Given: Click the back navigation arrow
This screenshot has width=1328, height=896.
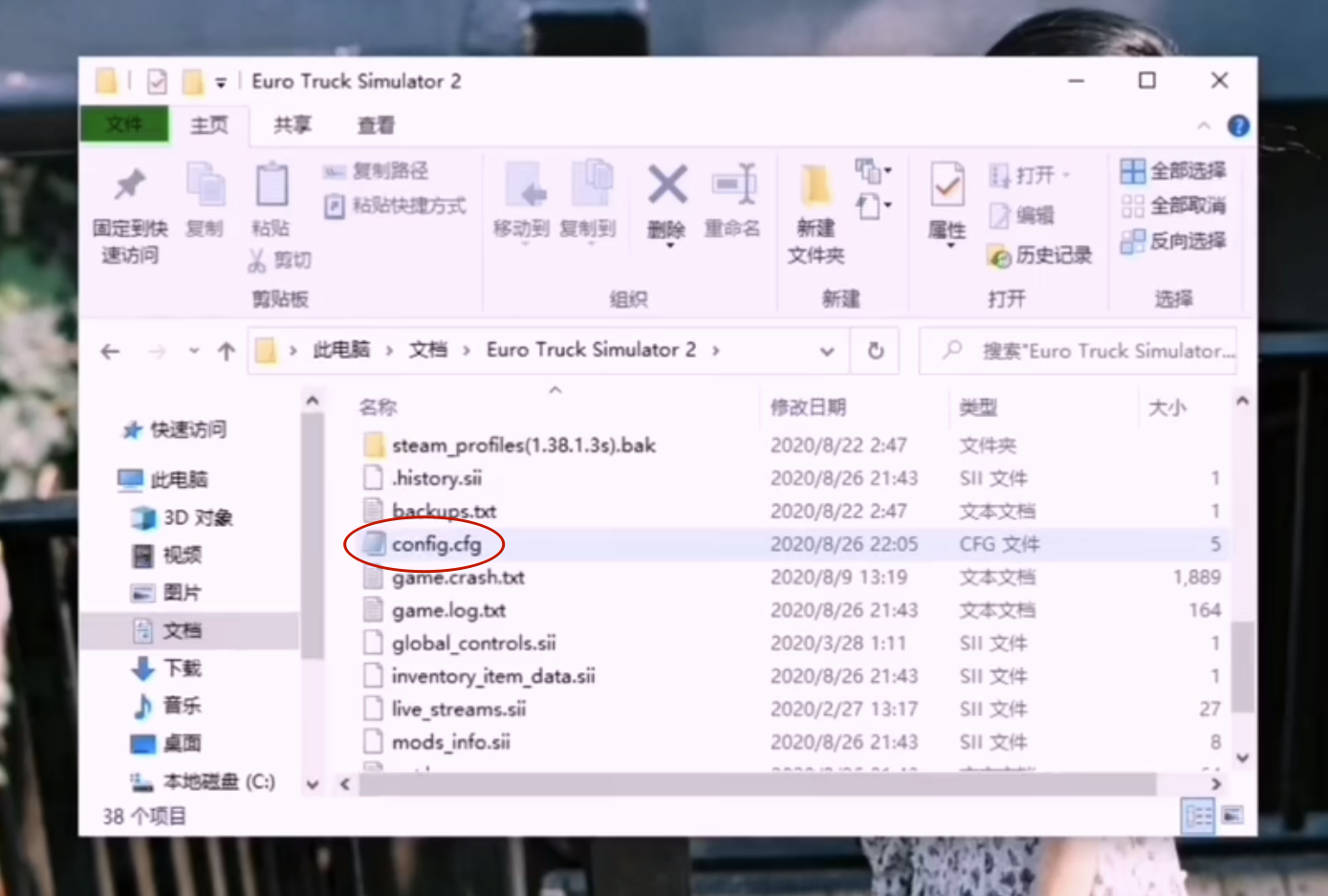Looking at the screenshot, I should tap(111, 352).
